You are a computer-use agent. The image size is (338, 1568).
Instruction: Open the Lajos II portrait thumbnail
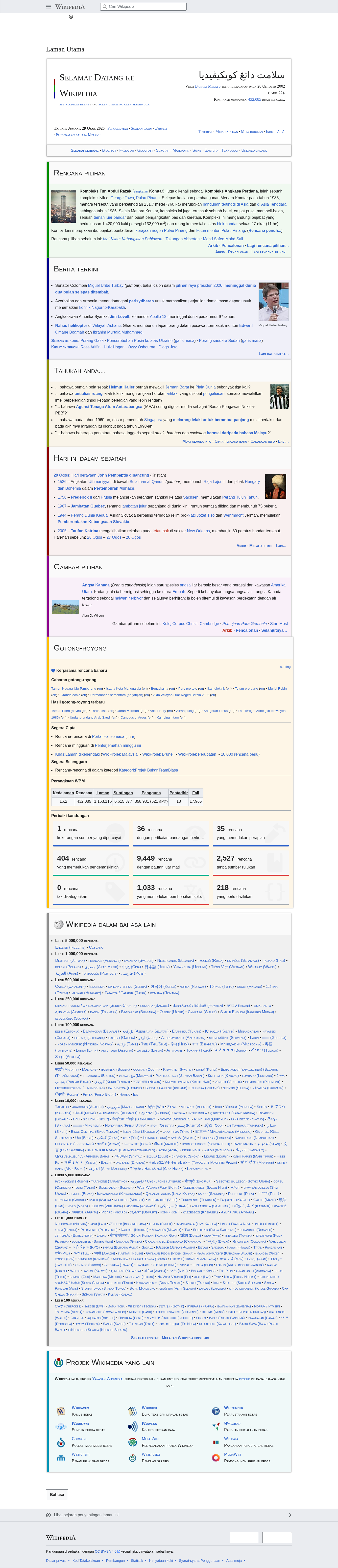pyautogui.click(x=275, y=486)
